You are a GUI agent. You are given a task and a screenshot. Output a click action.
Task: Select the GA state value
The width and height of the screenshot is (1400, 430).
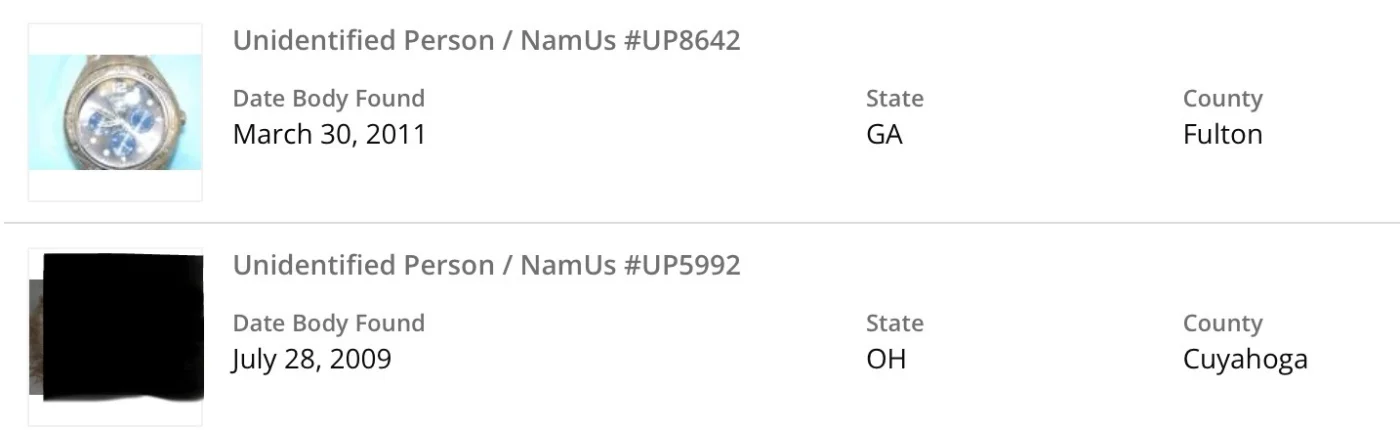pyautogui.click(x=884, y=134)
